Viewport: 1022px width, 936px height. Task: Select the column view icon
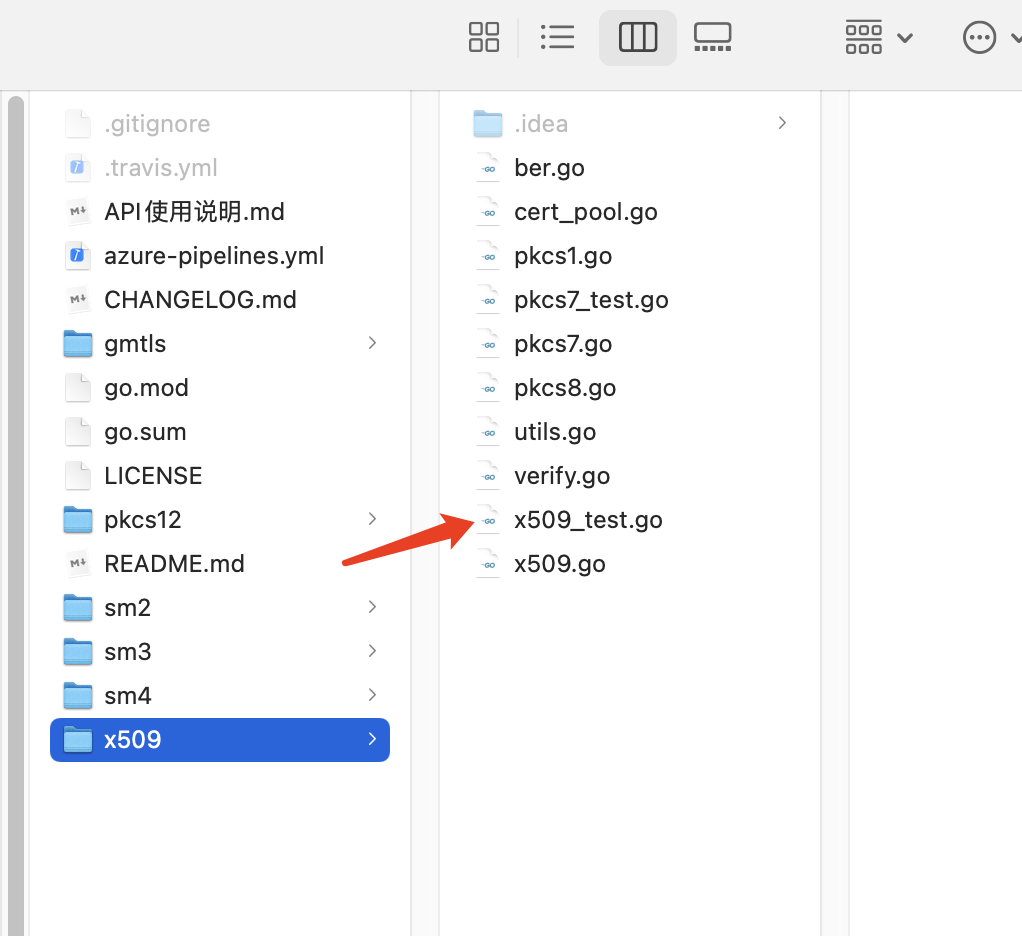[x=637, y=37]
